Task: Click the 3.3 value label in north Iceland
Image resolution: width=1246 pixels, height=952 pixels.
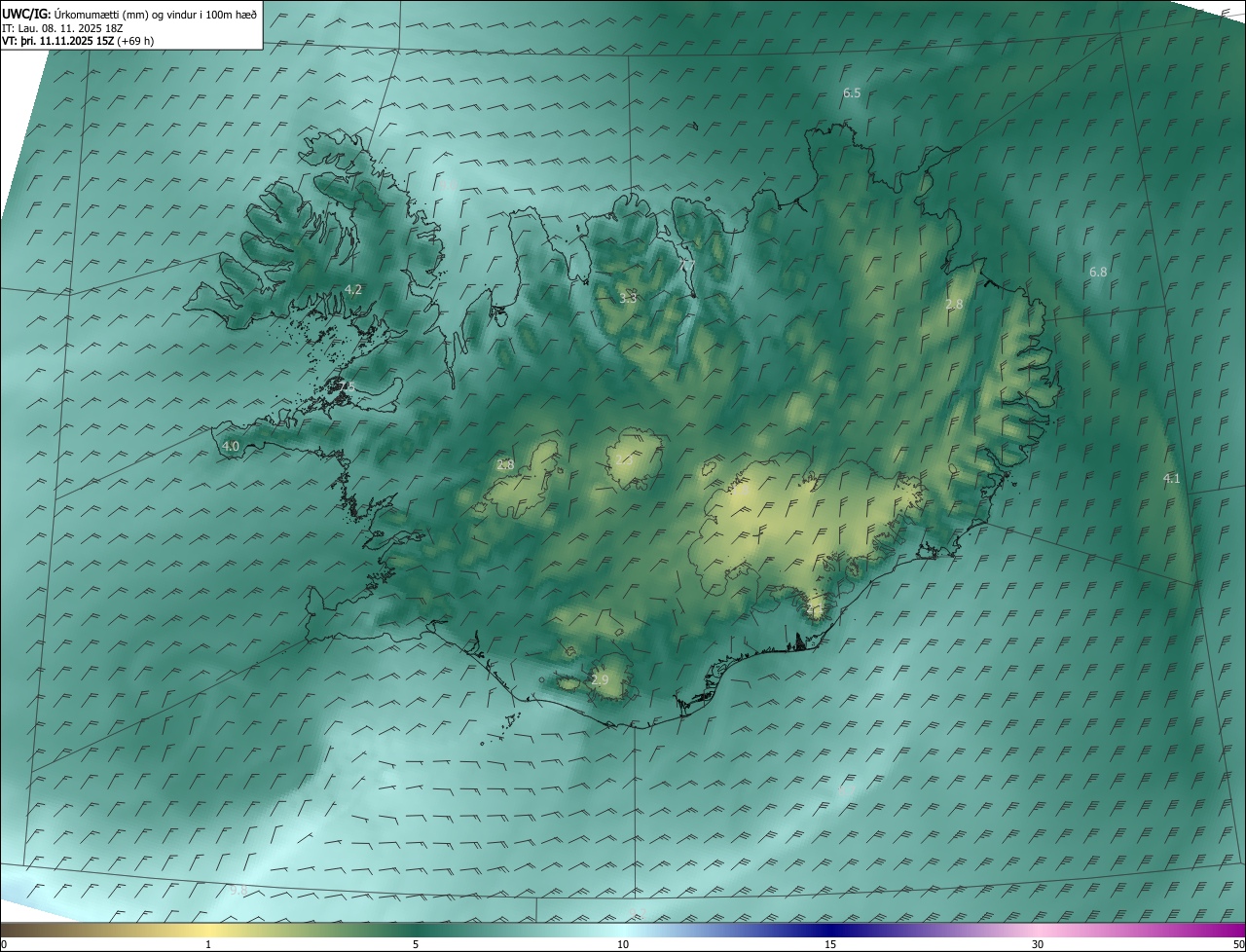Action: 628,298
